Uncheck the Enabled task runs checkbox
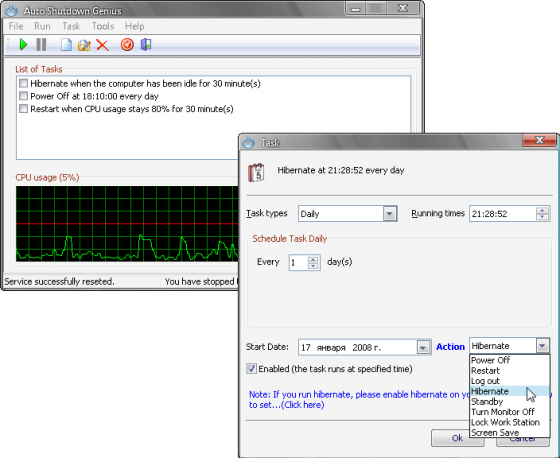 point(251,369)
